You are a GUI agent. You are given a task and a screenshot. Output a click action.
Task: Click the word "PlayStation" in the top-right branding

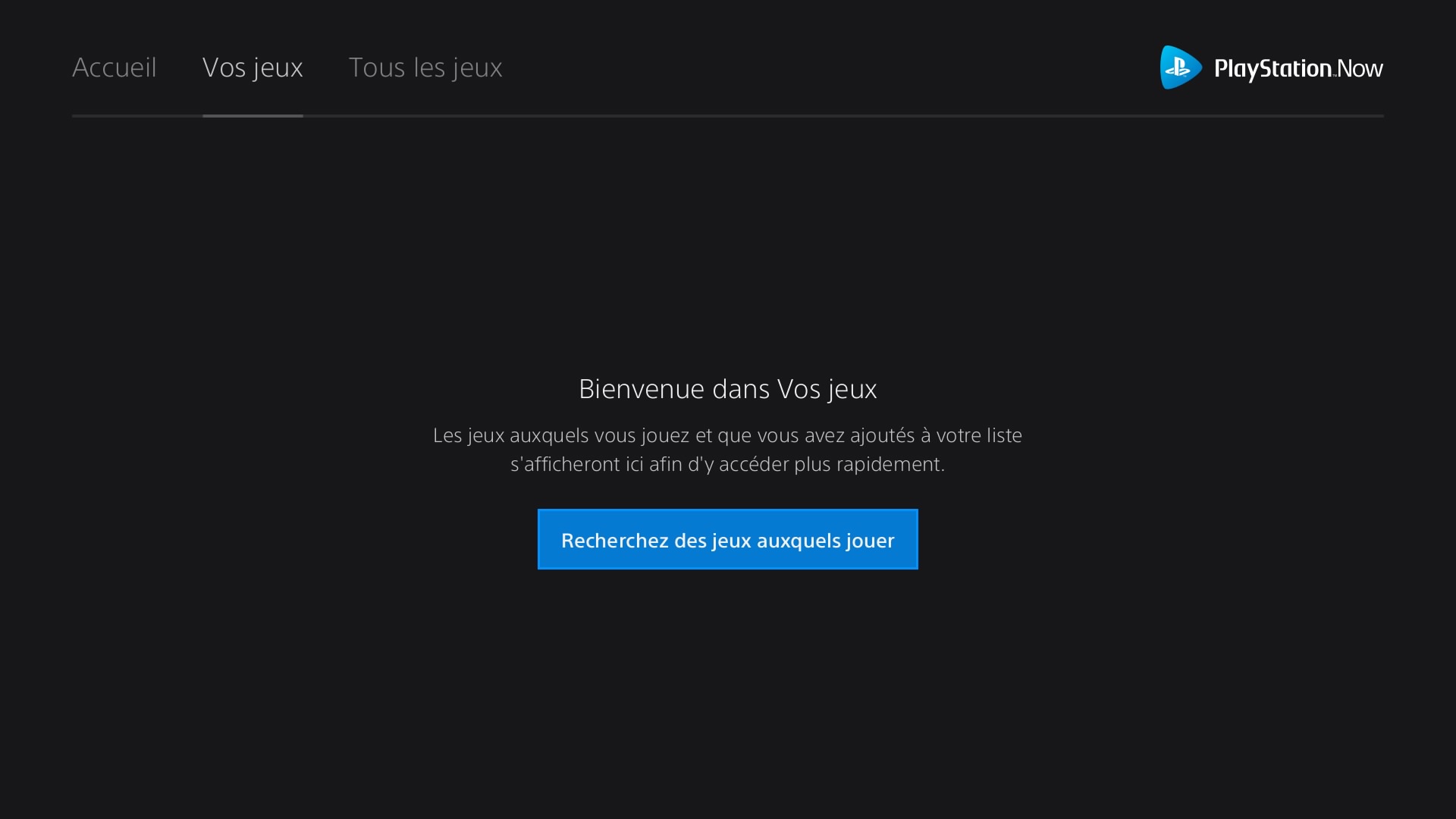[1273, 69]
